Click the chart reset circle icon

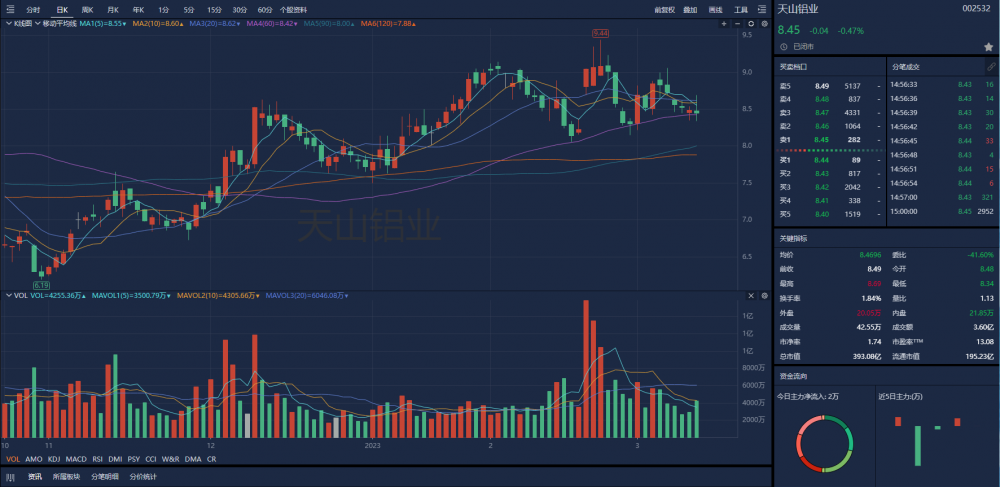752,22
